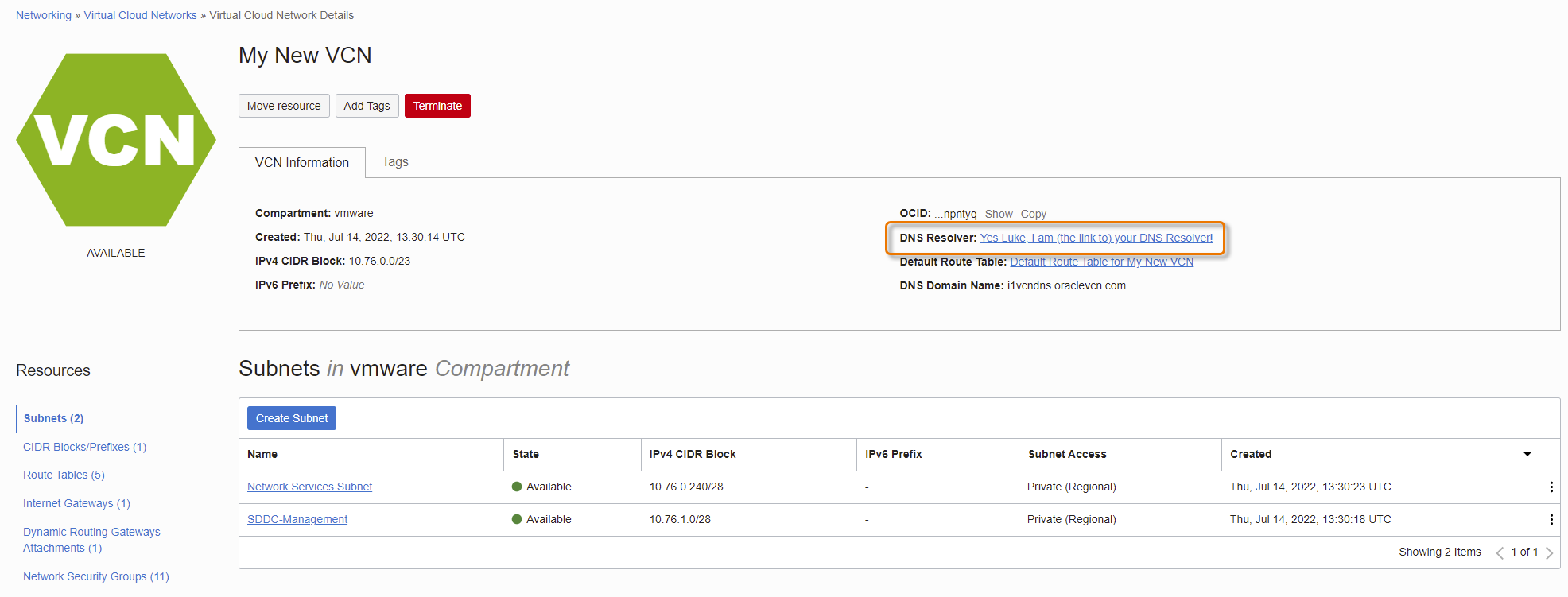
Task: Open Network Security Groups resource list
Action: (95, 576)
